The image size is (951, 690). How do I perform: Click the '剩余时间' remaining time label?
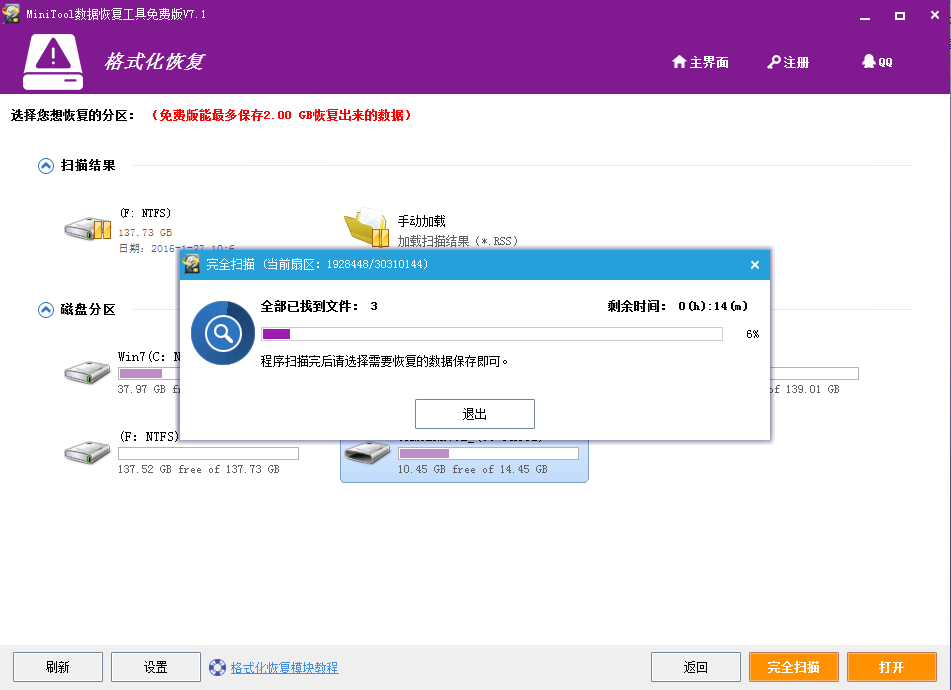click(636, 306)
